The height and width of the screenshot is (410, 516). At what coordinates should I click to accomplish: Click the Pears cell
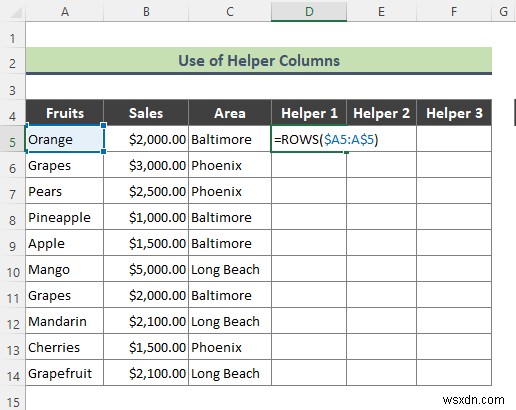pyautogui.click(x=65, y=191)
